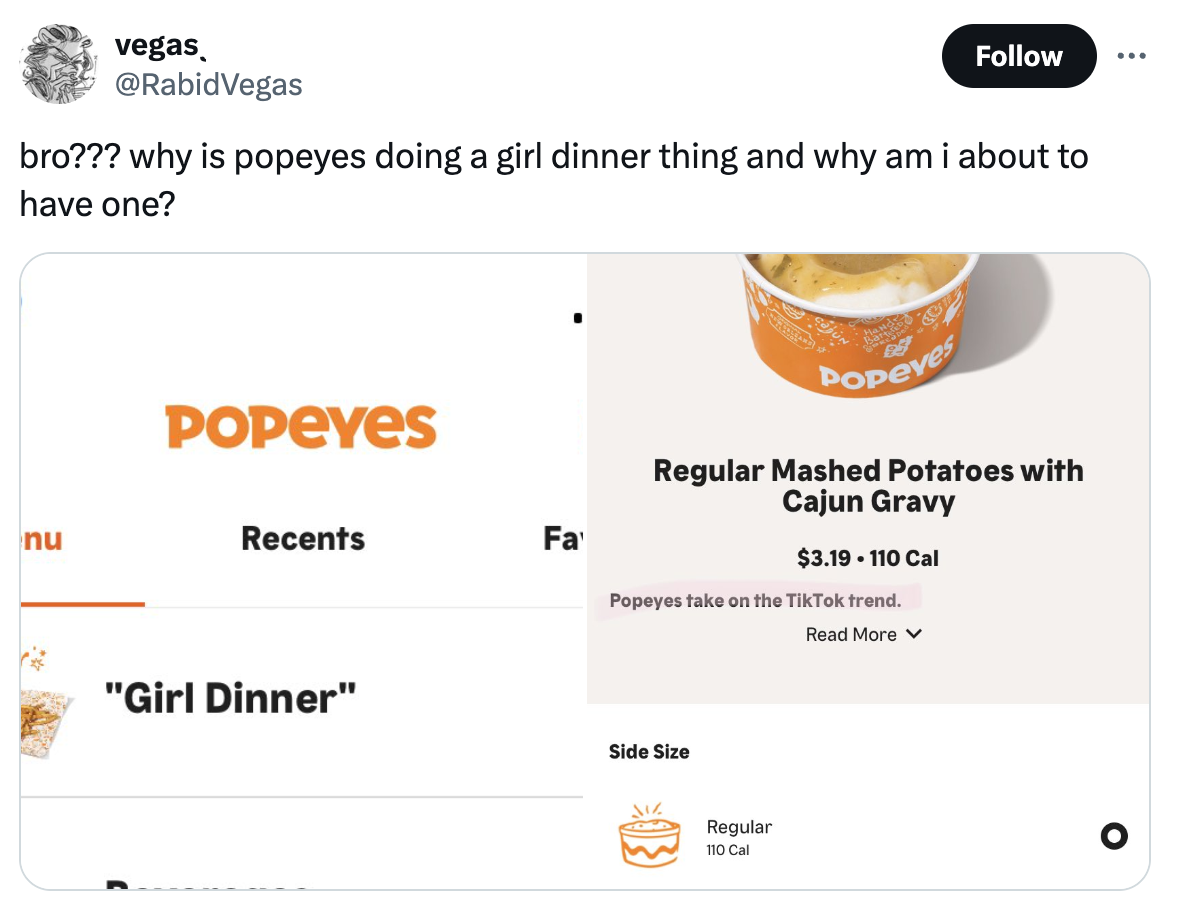Open the "Girl Dinner" menu category

click(x=231, y=698)
